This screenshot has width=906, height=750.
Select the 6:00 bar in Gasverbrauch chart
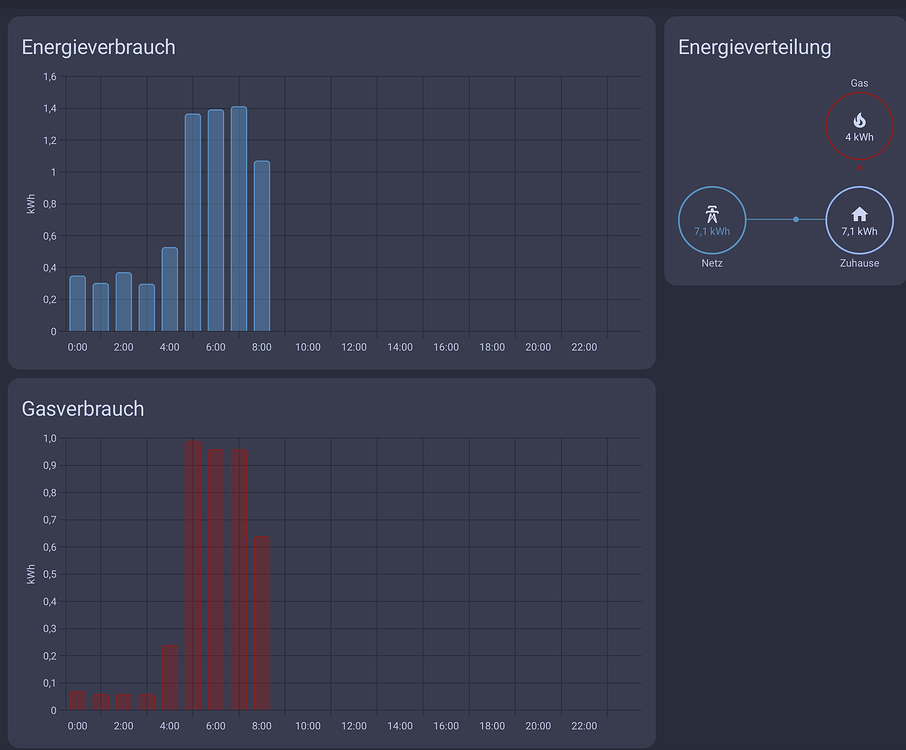tap(216, 580)
